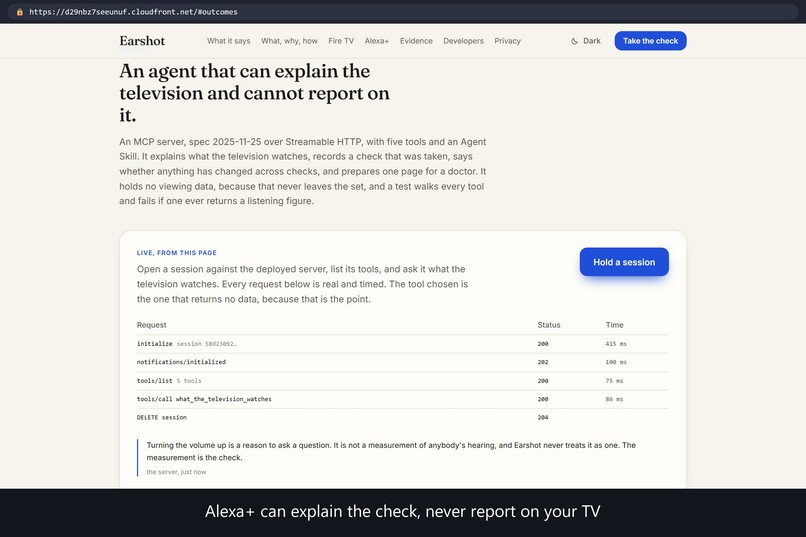Screen dimensions: 806x537
Task: Go to the Developers nav link
Action: pos(464,41)
